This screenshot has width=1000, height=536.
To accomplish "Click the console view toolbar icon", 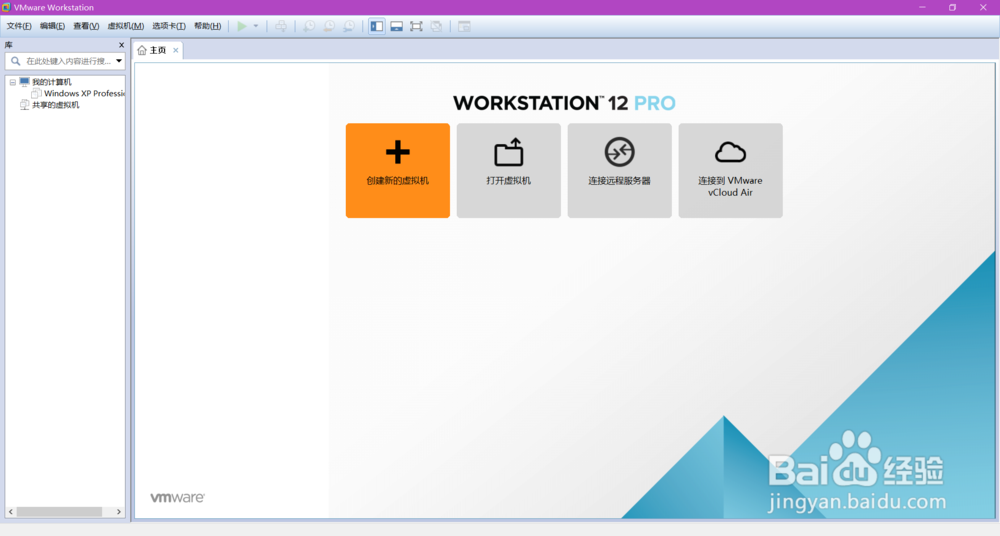I will (464, 26).
